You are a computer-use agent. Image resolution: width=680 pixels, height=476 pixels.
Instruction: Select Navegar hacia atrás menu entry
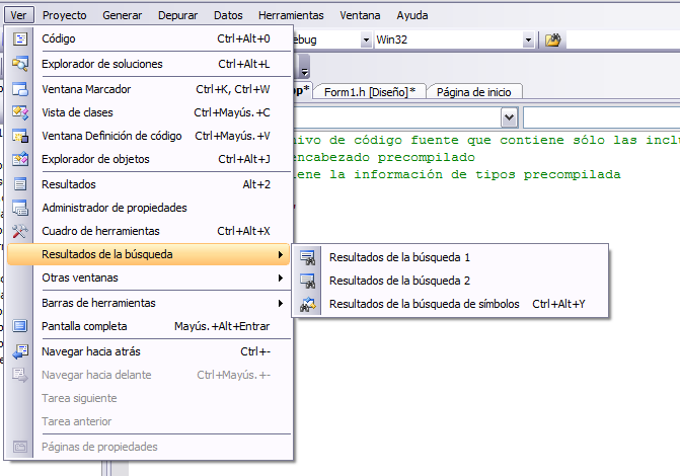tap(149, 352)
